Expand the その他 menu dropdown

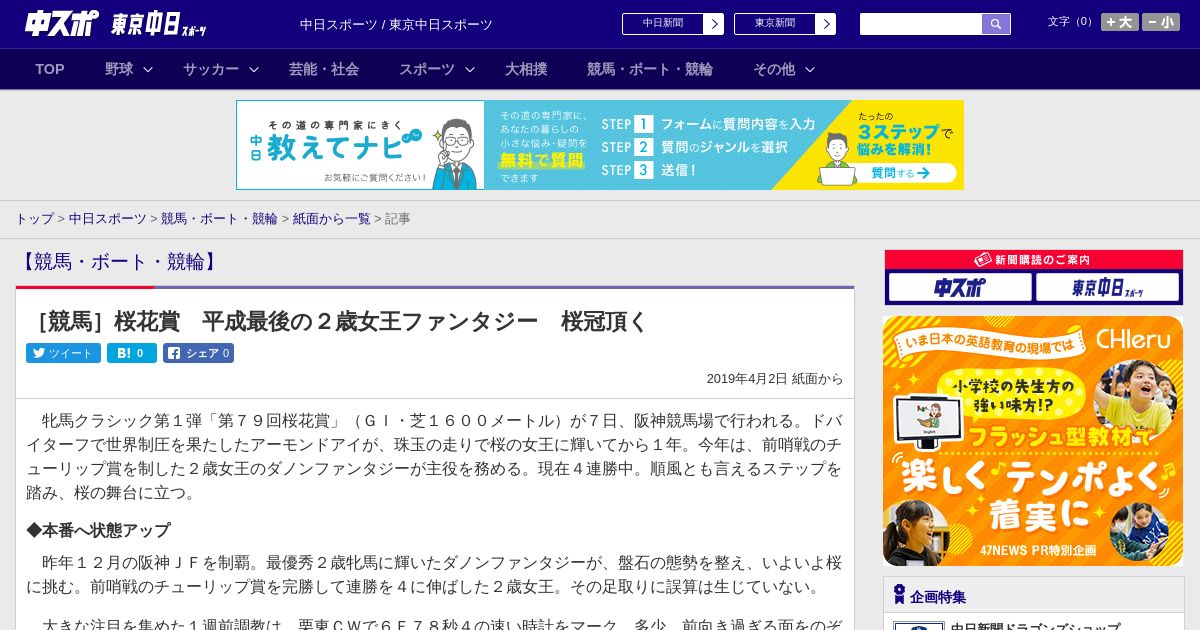[x=784, y=69]
